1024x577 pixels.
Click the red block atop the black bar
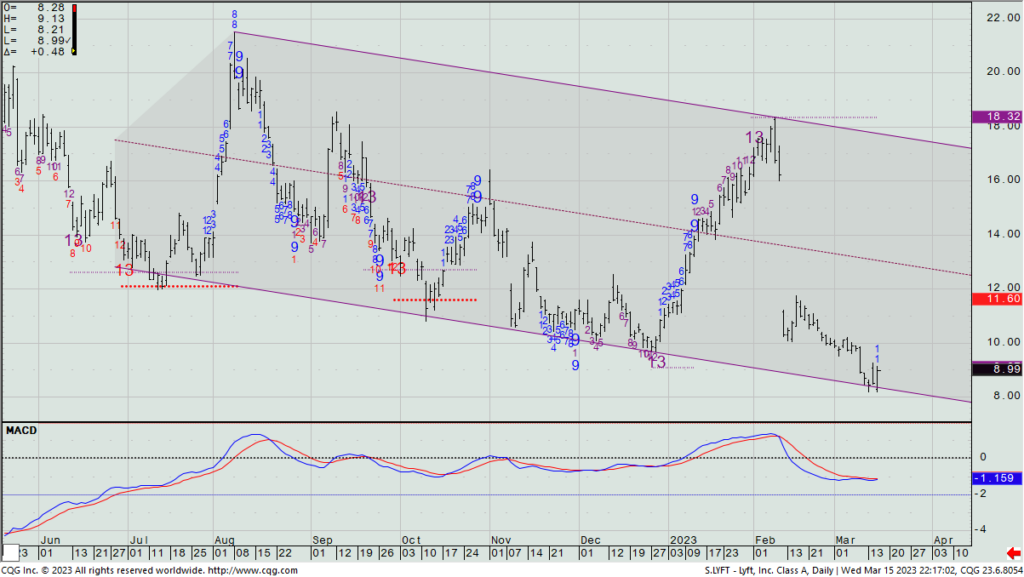point(75,9)
